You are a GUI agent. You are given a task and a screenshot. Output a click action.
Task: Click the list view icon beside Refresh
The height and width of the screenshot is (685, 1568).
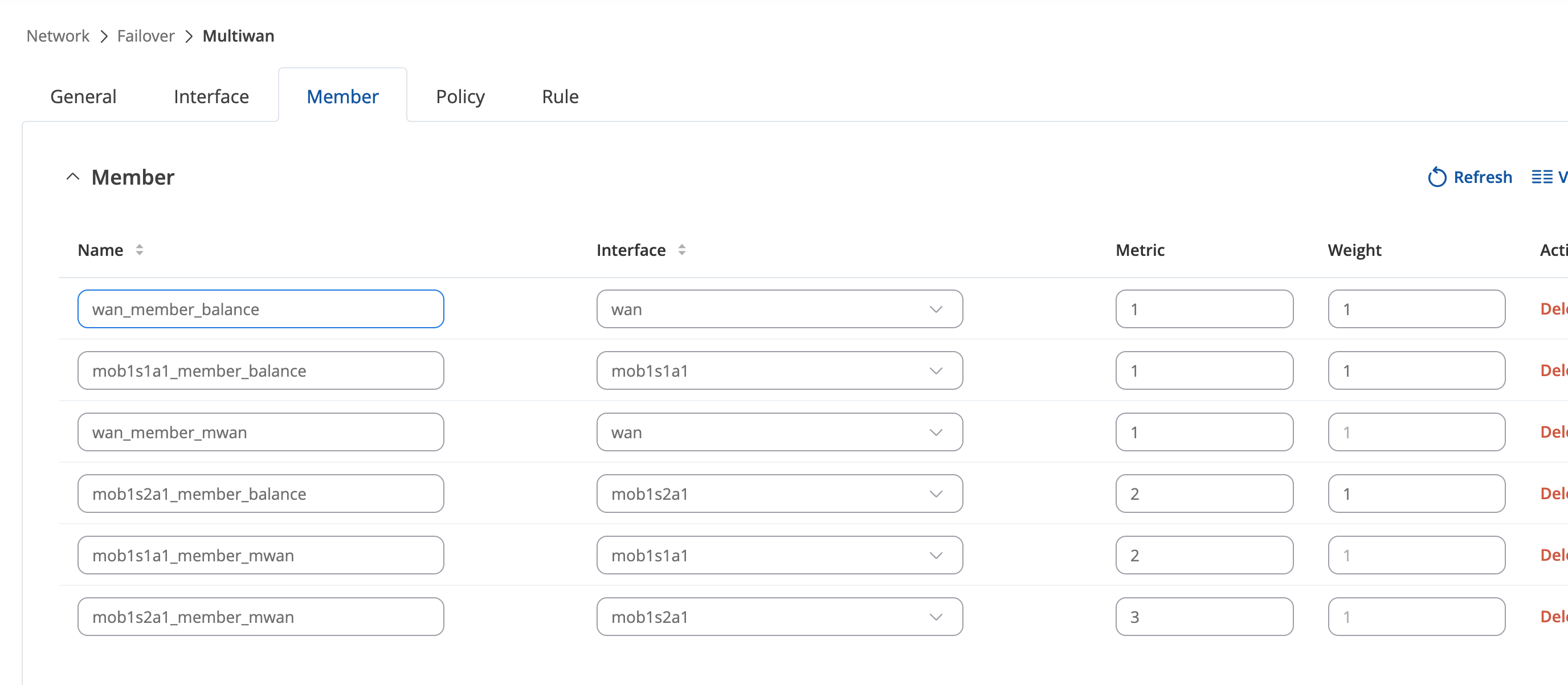1542,177
